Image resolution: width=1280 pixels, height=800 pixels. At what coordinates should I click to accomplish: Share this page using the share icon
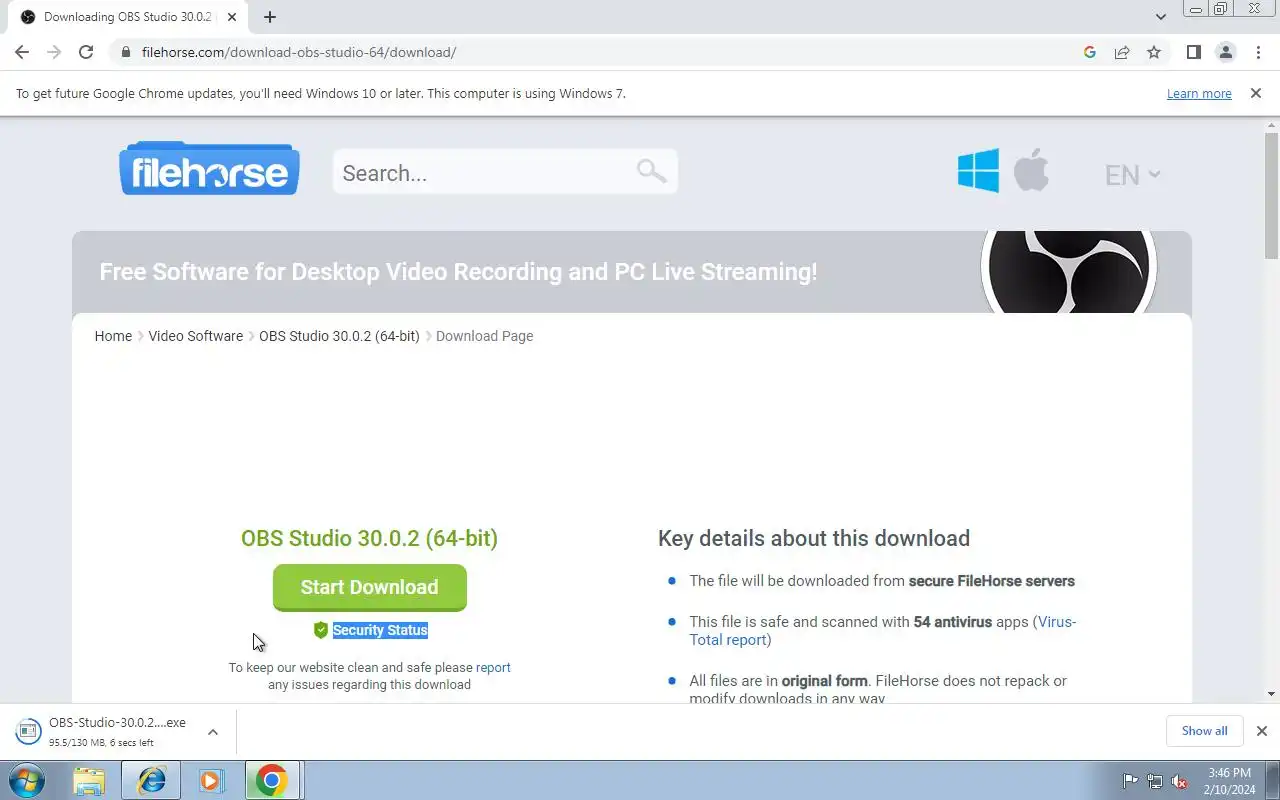coord(1122,52)
